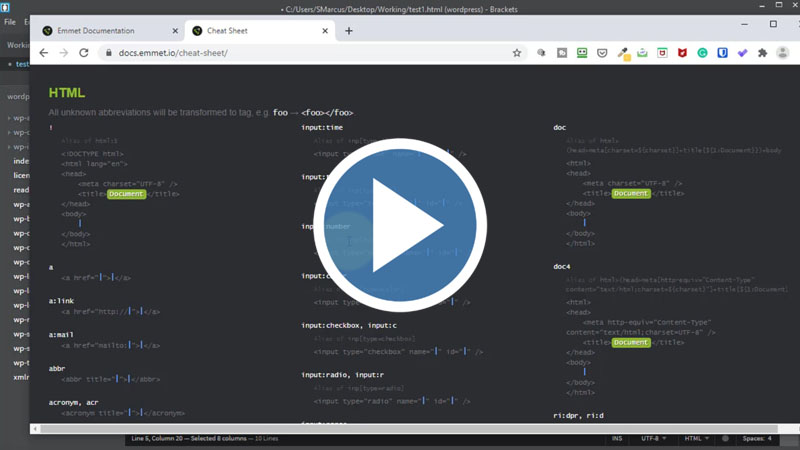Close the Cheat Sheet tab
This screenshot has height=450, width=800.
322,31
